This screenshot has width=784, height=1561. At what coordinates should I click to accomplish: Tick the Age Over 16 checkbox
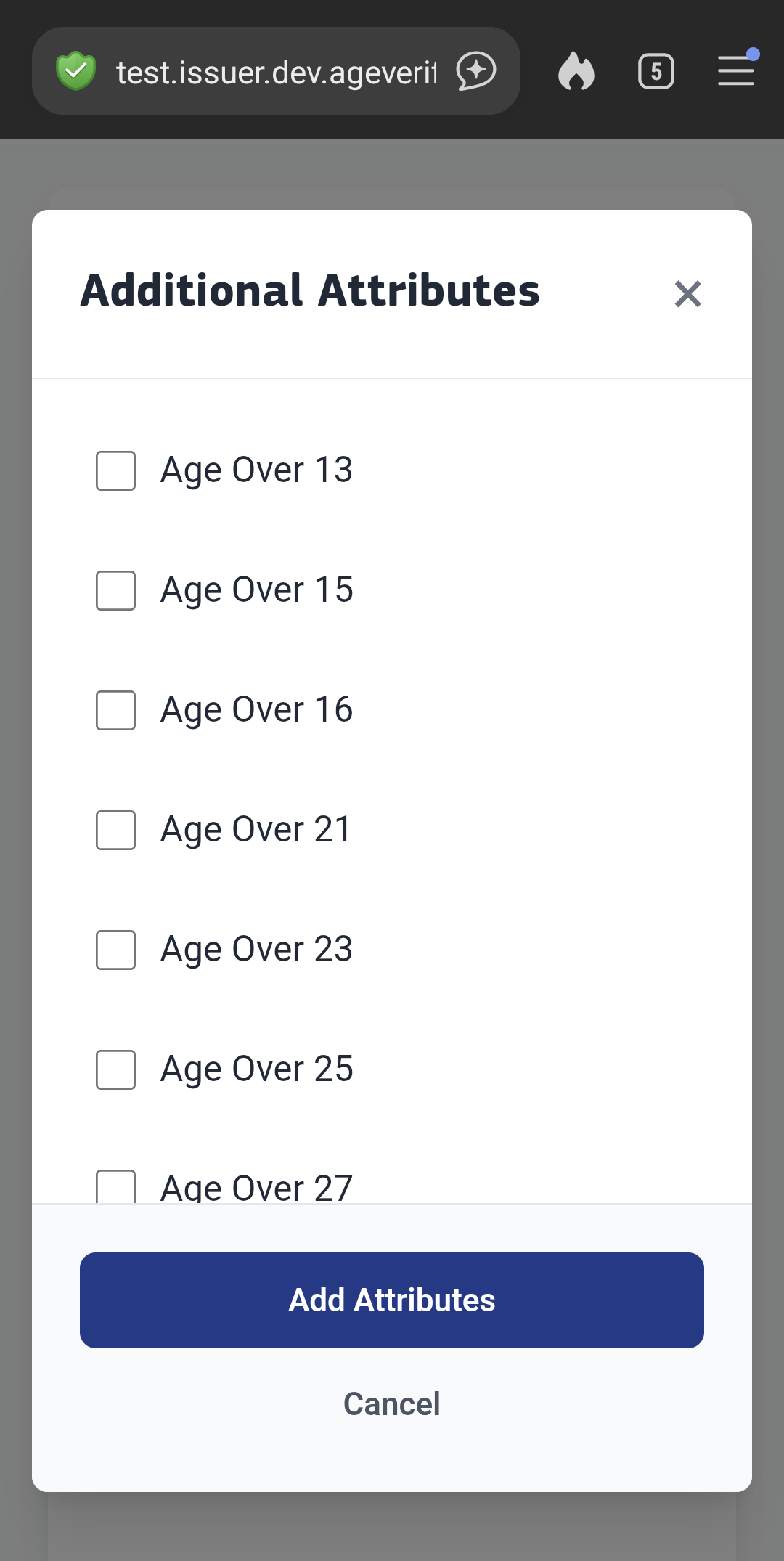[116, 710]
